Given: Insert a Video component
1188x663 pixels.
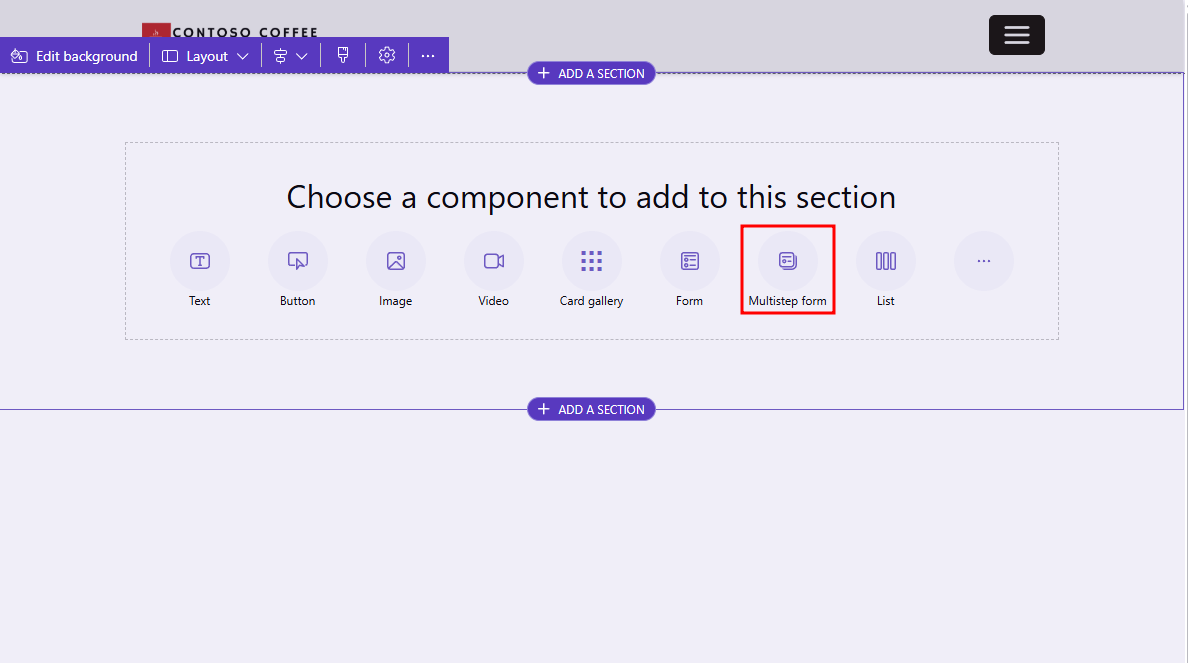Looking at the screenshot, I should coord(493,262).
